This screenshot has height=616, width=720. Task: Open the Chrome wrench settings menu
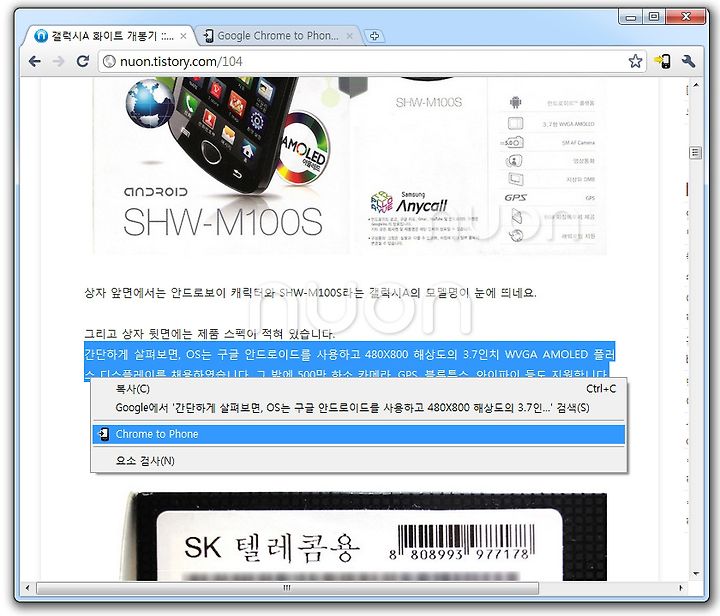coord(689,61)
